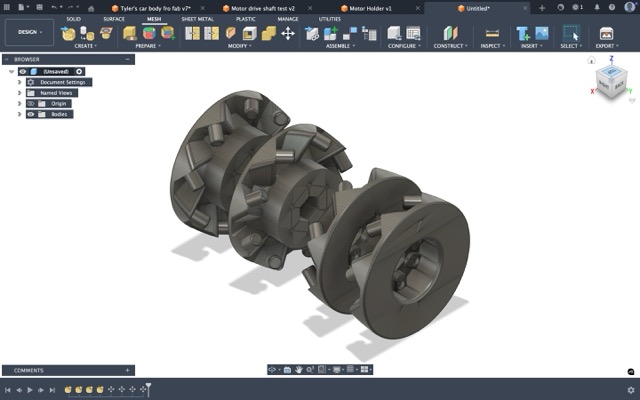Image resolution: width=640 pixels, height=400 pixels.
Task: Click the Move/Copy arrows icon
Action: tap(288, 33)
